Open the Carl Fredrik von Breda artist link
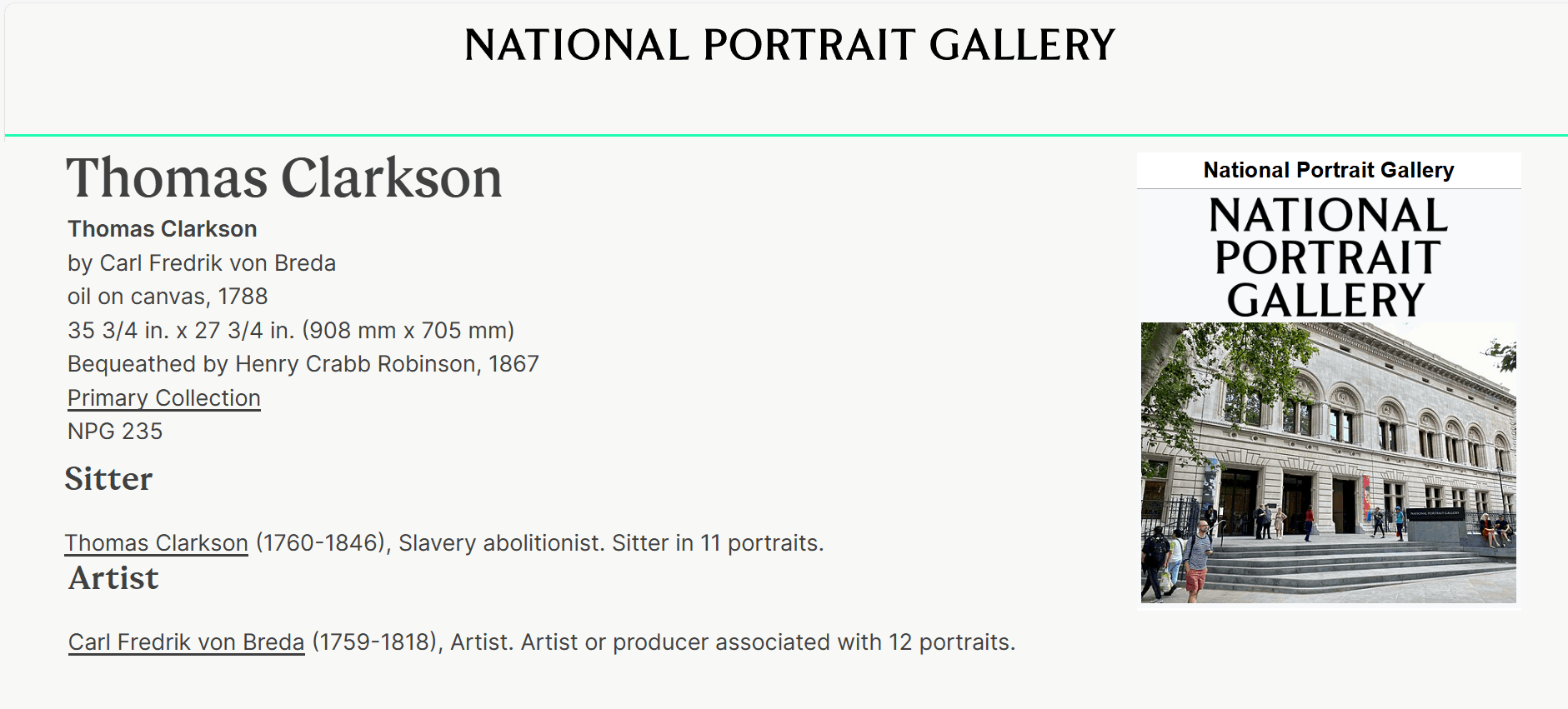This screenshot has width=1568, height=709. coord(186,642)
